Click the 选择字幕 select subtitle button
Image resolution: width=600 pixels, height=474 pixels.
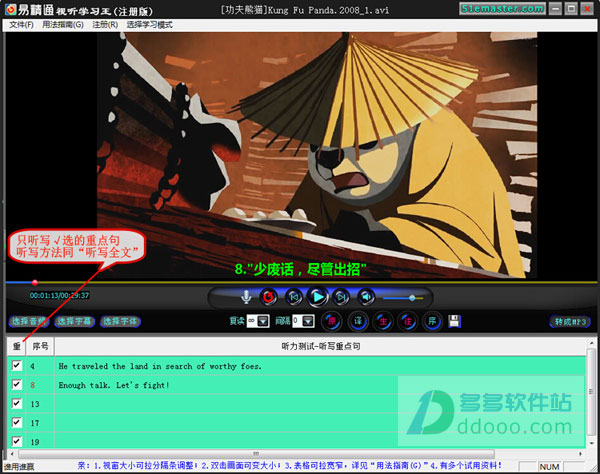(75, 321)
